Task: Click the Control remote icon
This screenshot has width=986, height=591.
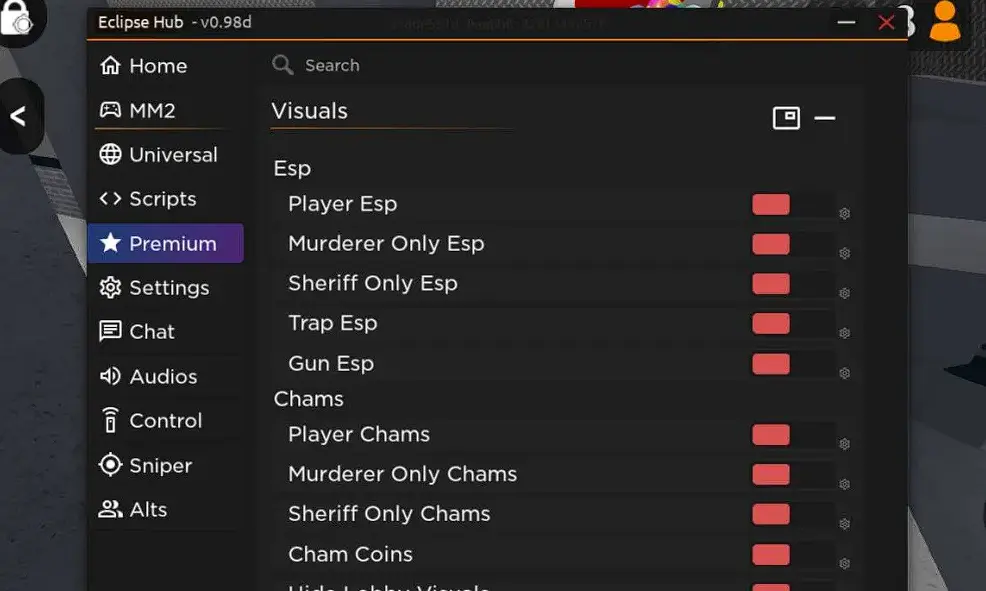Action: 110,420
